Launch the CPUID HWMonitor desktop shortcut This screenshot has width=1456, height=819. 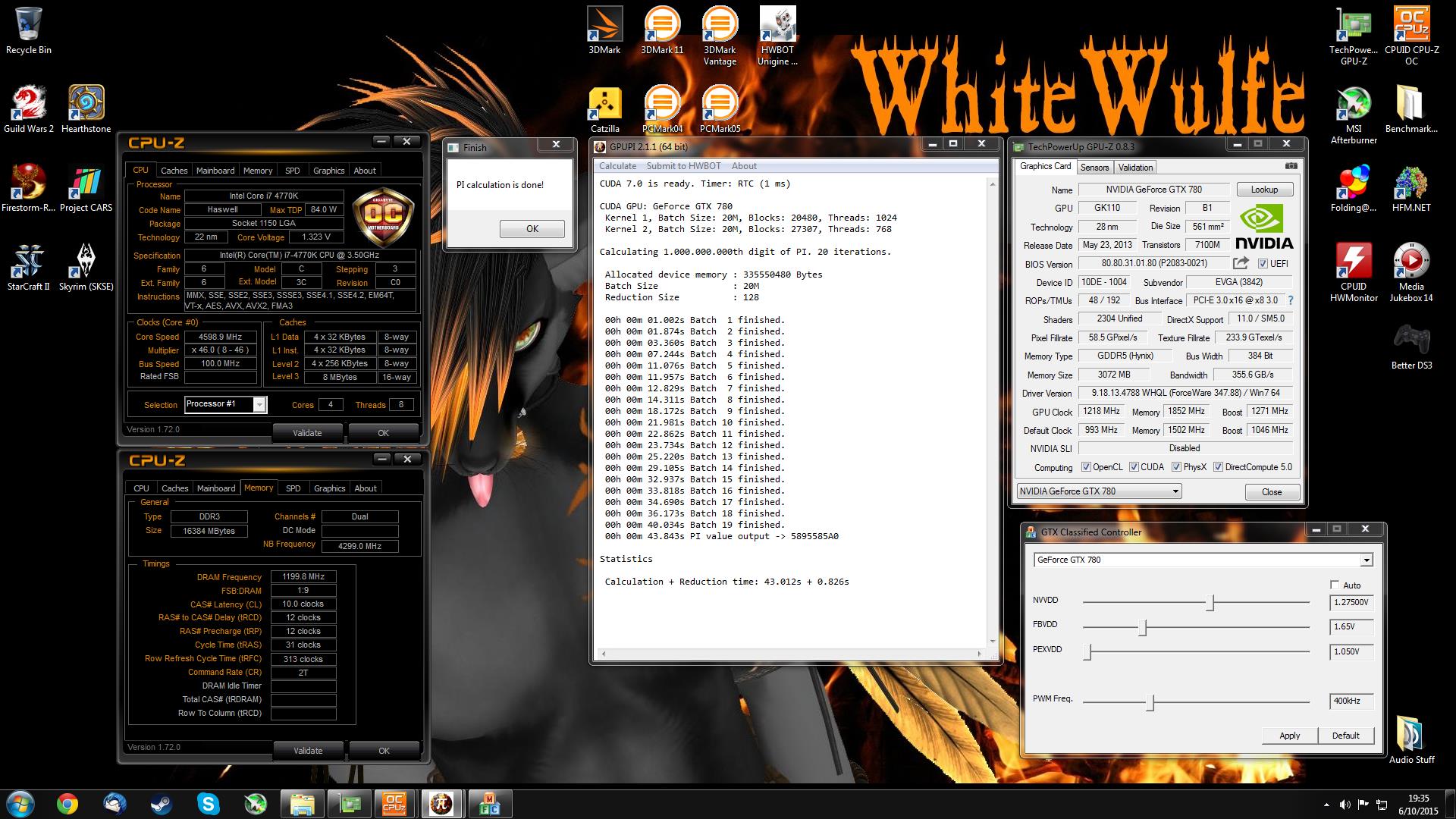(x=1354, y=272)
